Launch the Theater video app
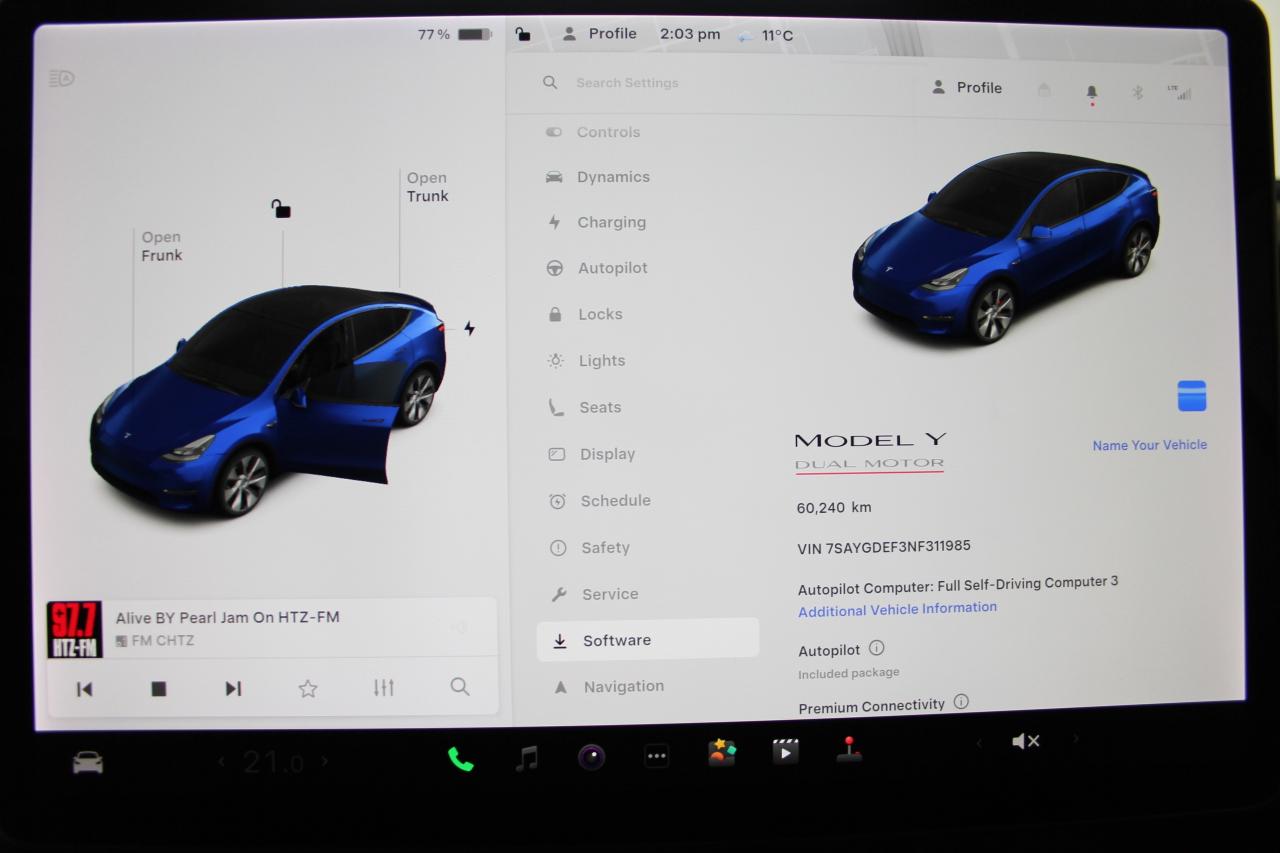Screen dimensions: 1280x853 (x=786, y=751)
